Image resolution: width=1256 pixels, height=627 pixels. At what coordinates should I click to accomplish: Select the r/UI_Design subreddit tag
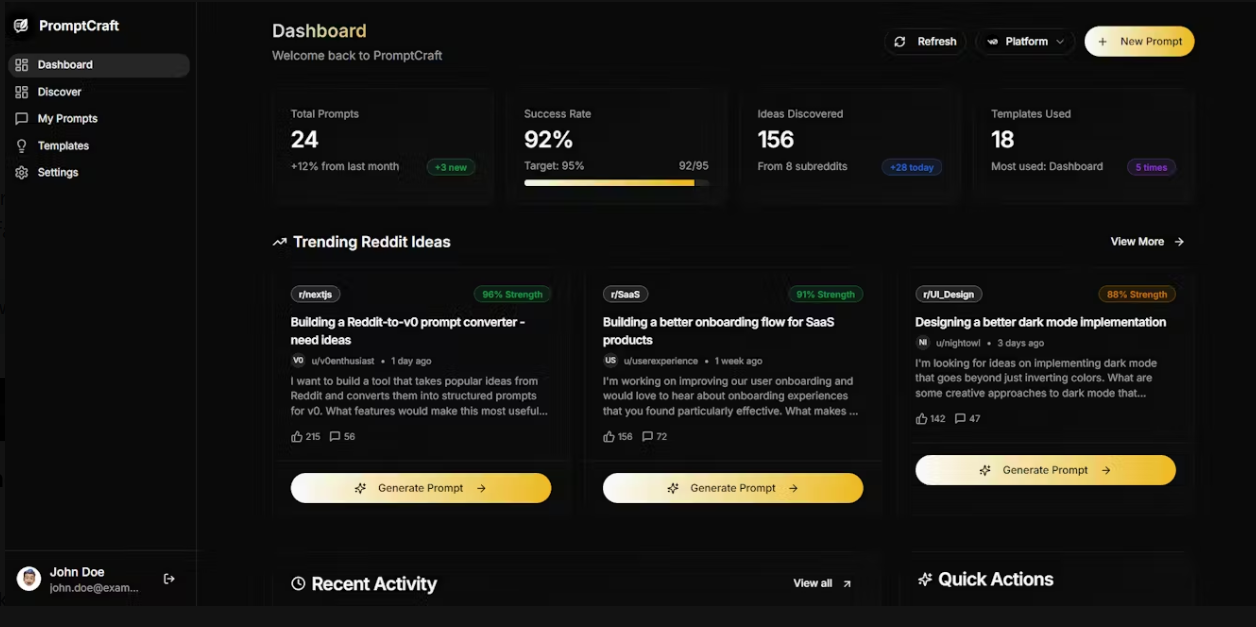point(948,294)
